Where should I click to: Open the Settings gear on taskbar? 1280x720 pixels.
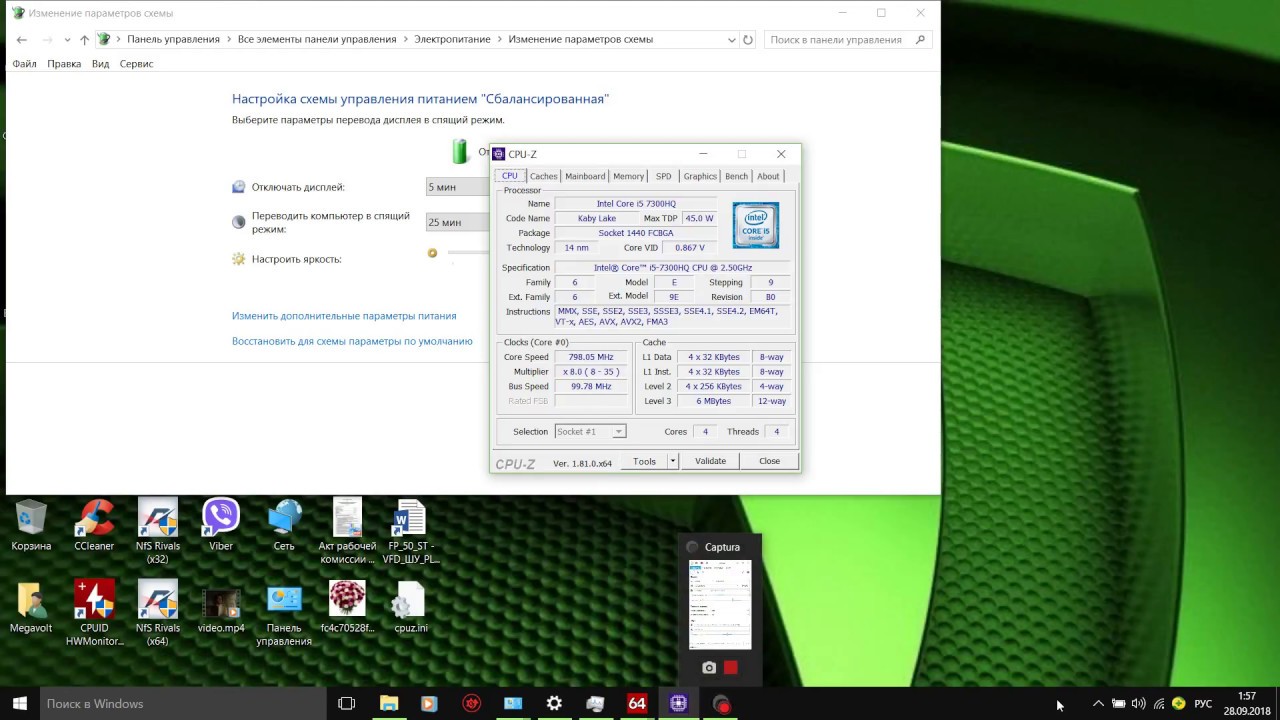tap(554, 704)
